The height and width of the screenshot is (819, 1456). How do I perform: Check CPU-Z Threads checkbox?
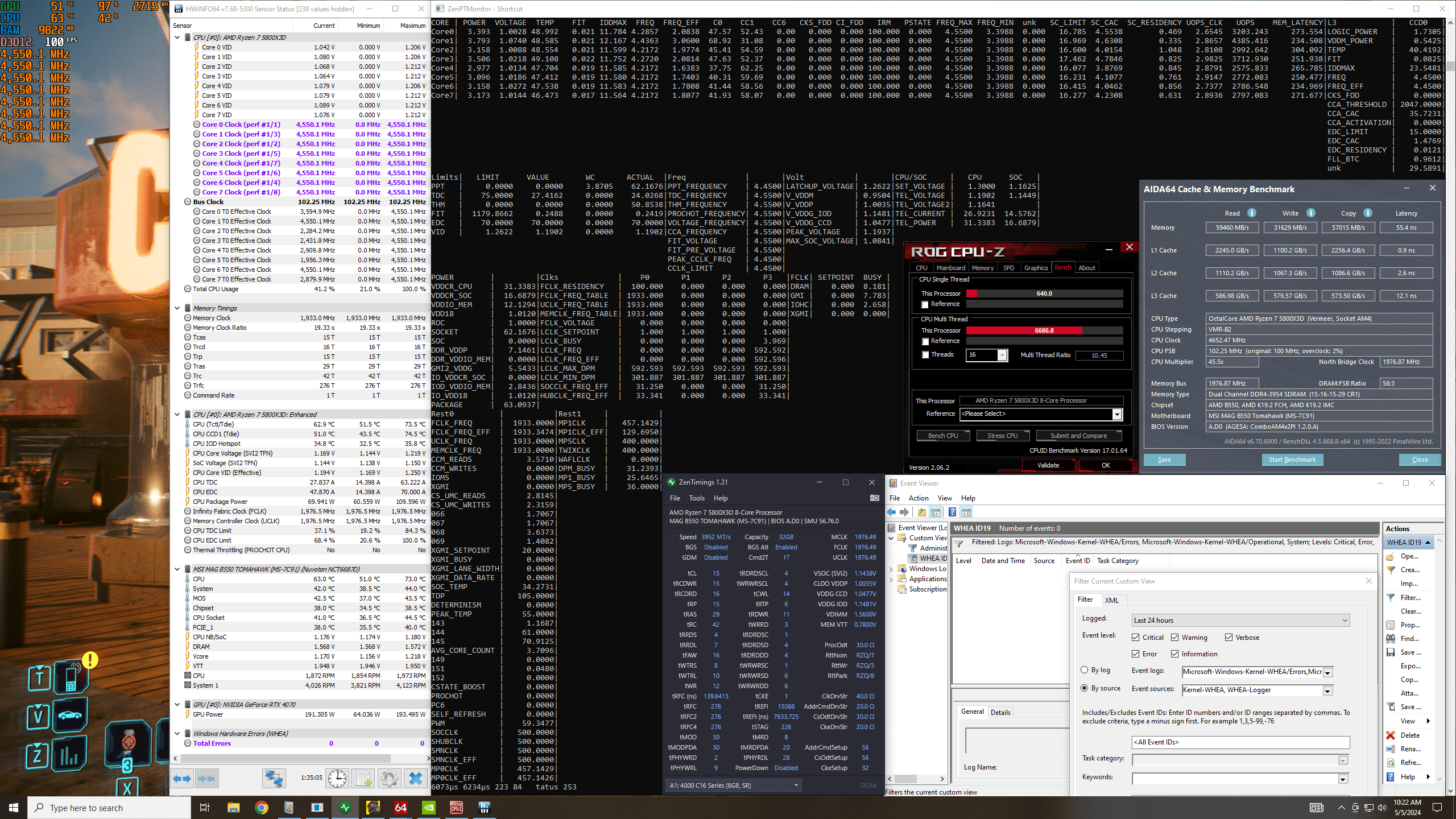(x=925, y=355)
